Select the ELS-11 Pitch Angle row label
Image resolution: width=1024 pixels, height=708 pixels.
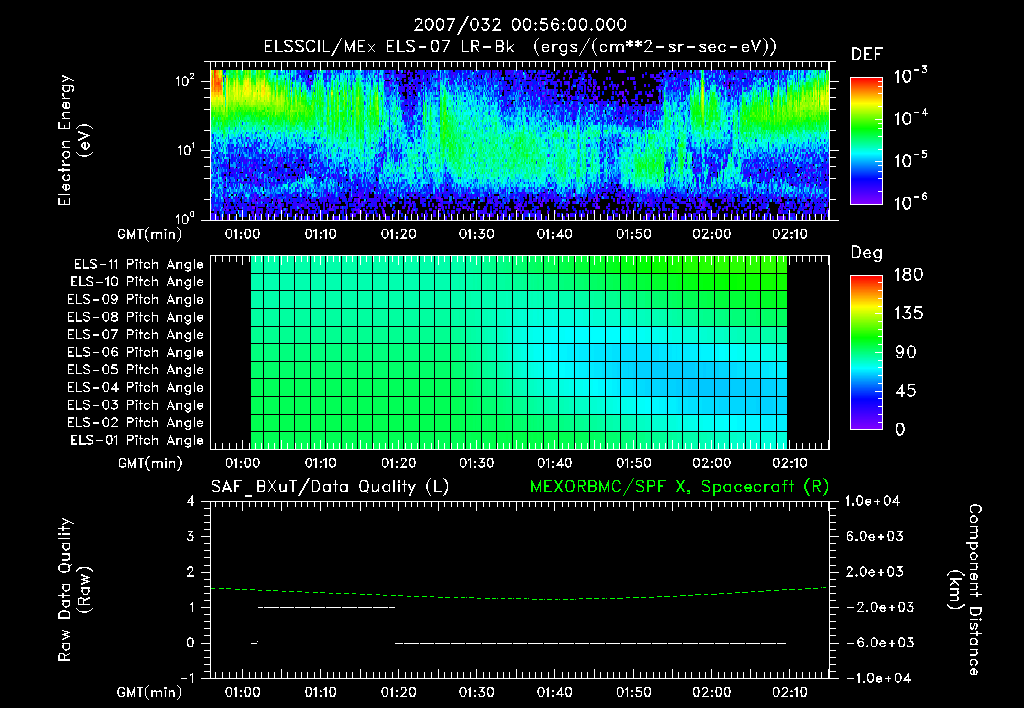click(138, 265)
